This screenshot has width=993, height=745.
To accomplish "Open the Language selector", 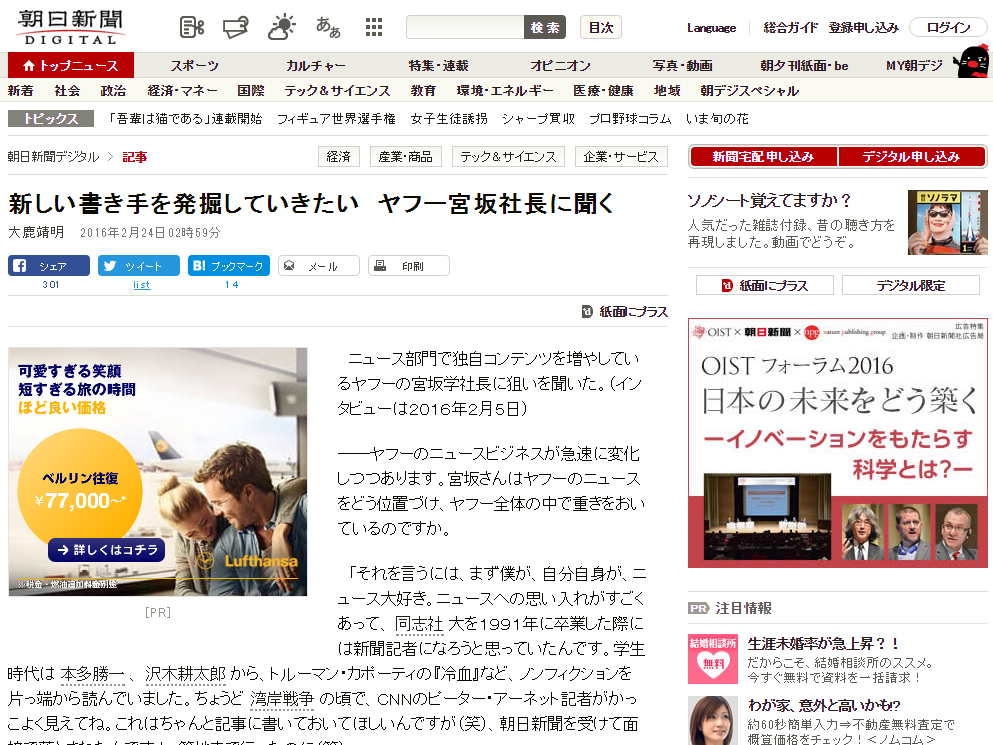I will 711,28.
